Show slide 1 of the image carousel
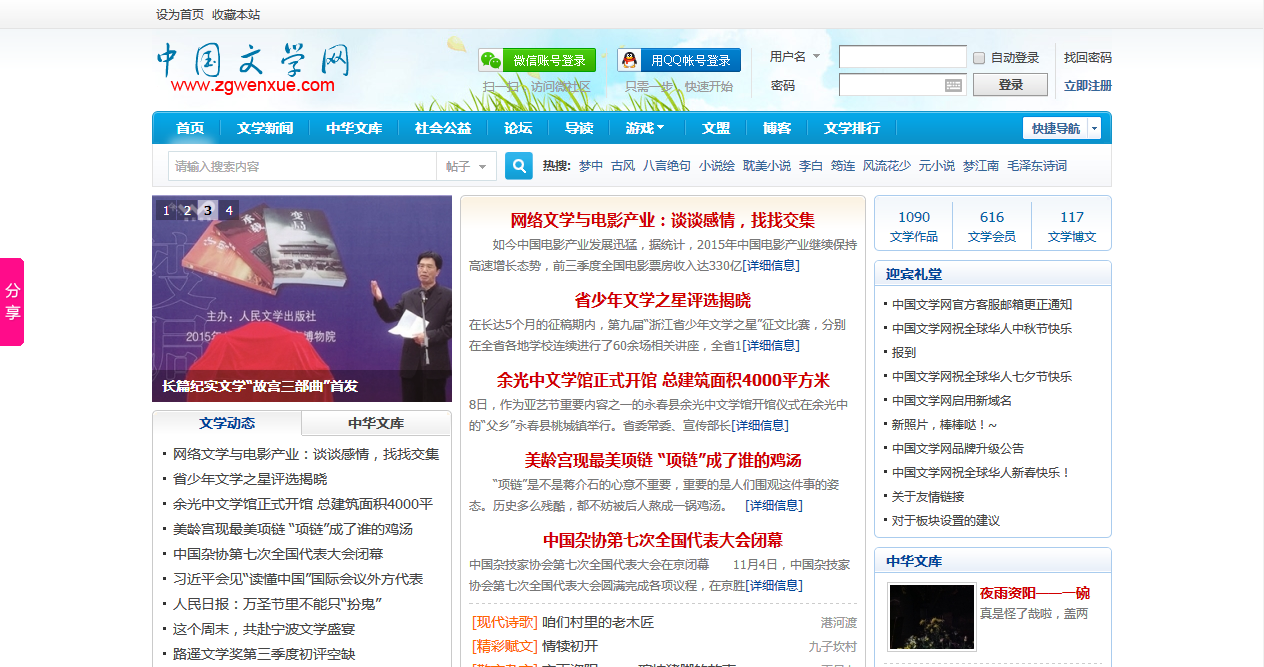This screenshot has width=1264, height=667. tap(165, 210)
